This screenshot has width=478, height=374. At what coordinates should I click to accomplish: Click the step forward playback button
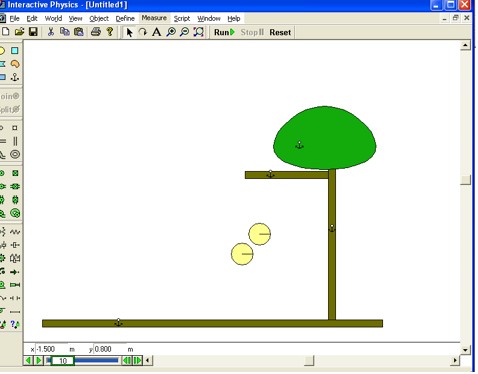[138, 360]
